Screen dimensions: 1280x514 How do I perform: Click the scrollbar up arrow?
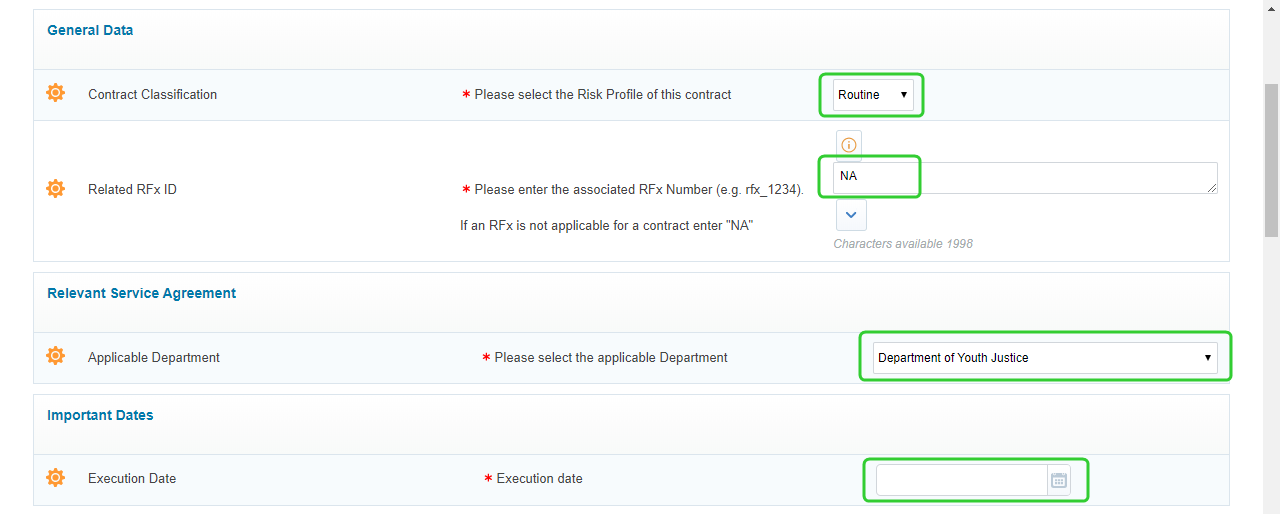click(x=1271, y=7)
